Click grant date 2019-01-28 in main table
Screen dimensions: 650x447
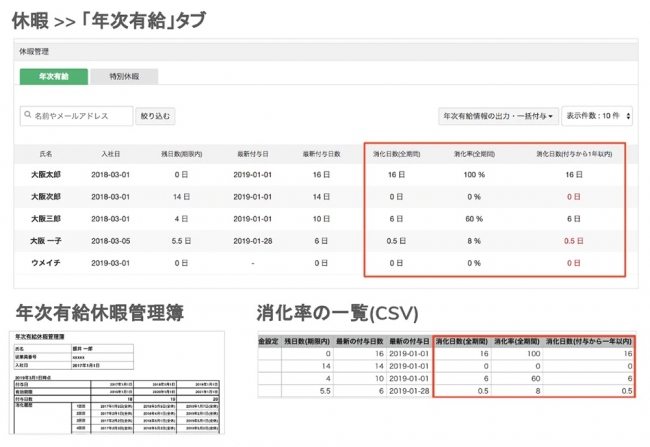[252, 241]
